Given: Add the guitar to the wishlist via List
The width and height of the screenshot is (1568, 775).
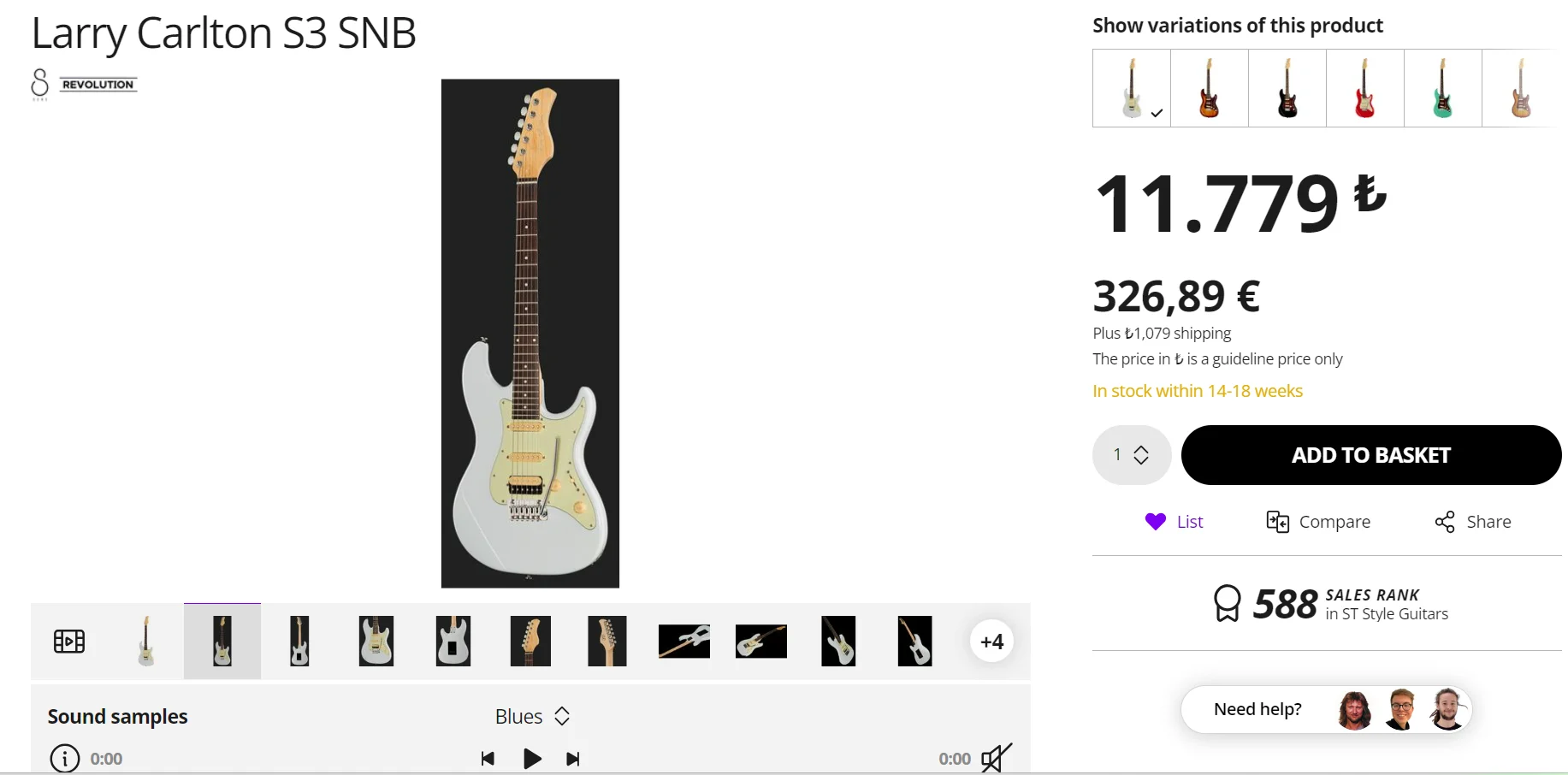Looking at the screenshot, I should point(1174,522).
